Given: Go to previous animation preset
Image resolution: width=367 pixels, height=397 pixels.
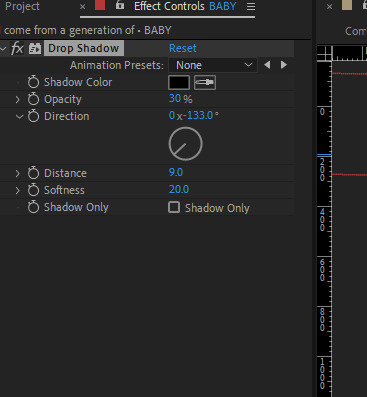Looking at the screenshot, I should point(267,65).
